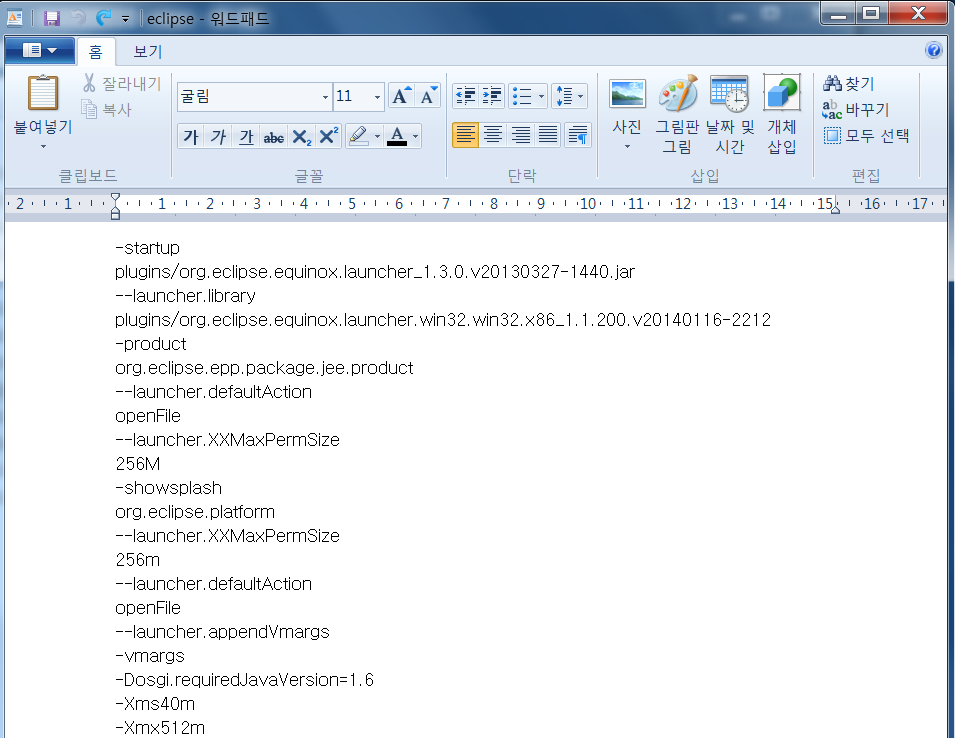Open the font family combo box 굴림
The width and height of the screenshot is (955, 738).
click(255, 97)
